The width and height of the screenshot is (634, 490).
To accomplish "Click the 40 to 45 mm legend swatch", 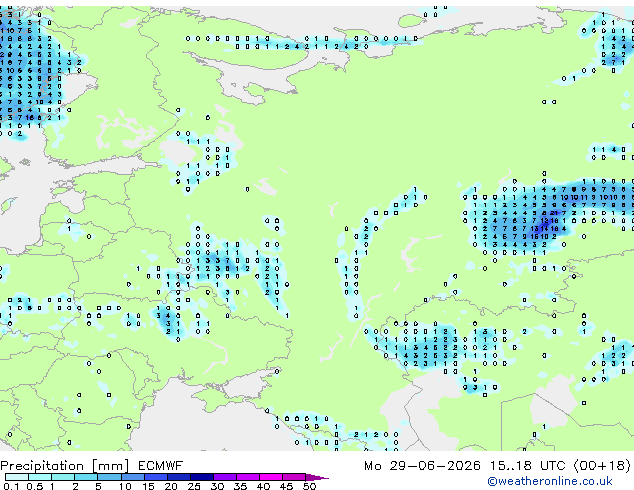I will point(271,477).
